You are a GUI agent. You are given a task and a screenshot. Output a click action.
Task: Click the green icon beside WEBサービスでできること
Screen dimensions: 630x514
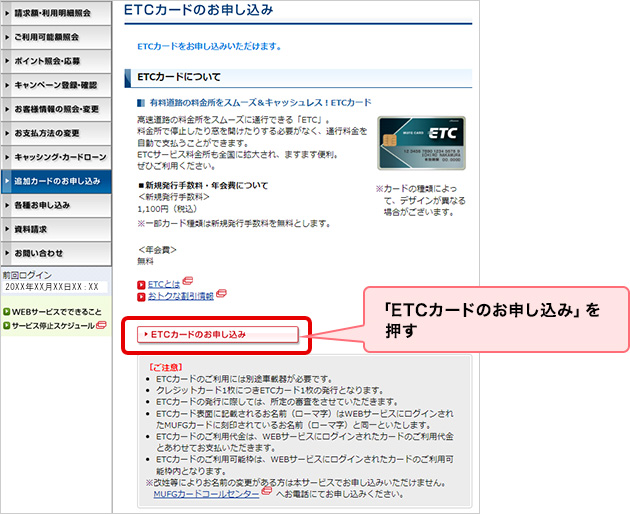pos(6,312)
